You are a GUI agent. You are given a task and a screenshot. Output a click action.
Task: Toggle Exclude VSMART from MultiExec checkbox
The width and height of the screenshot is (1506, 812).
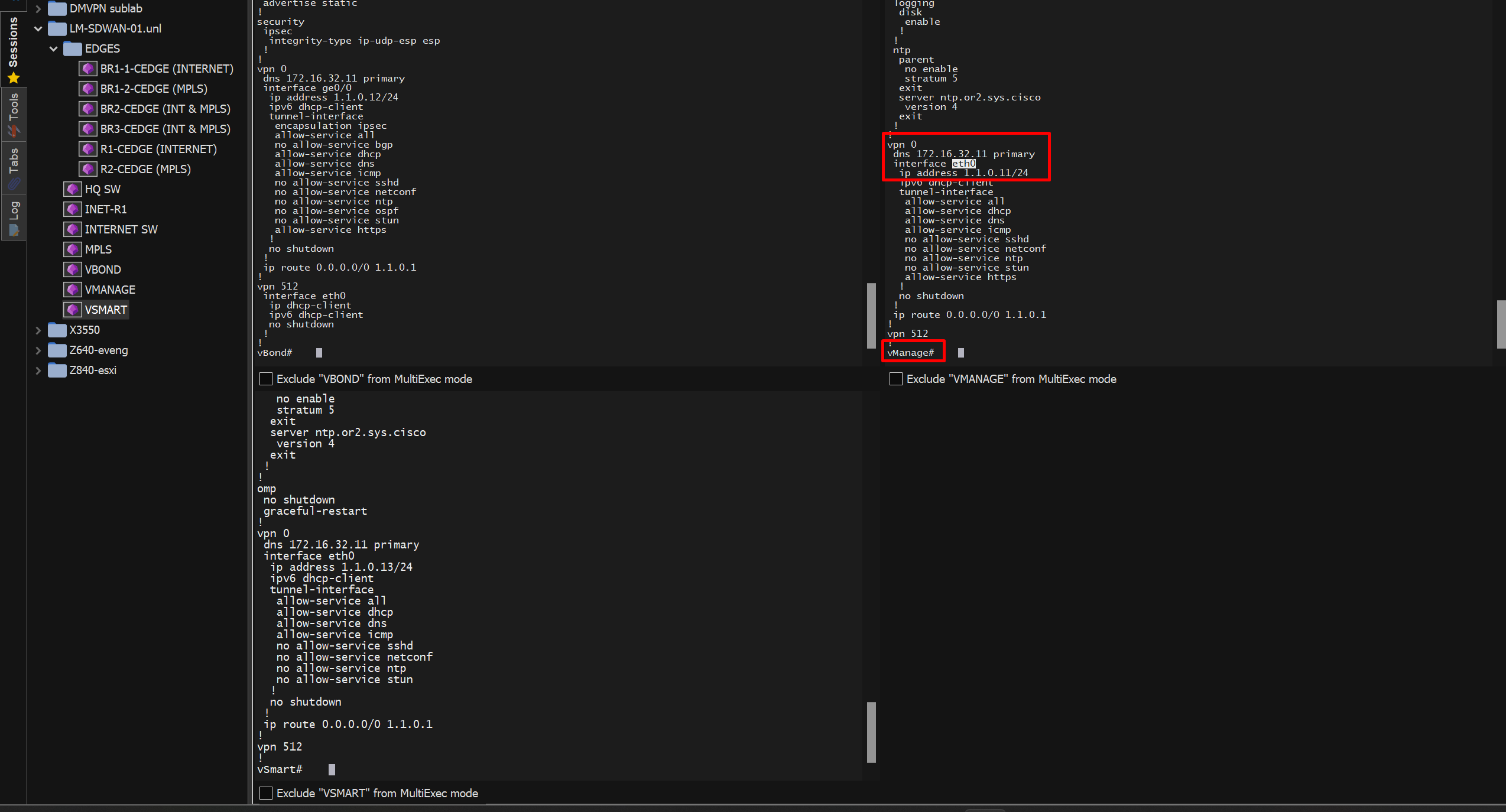(266, 793)
